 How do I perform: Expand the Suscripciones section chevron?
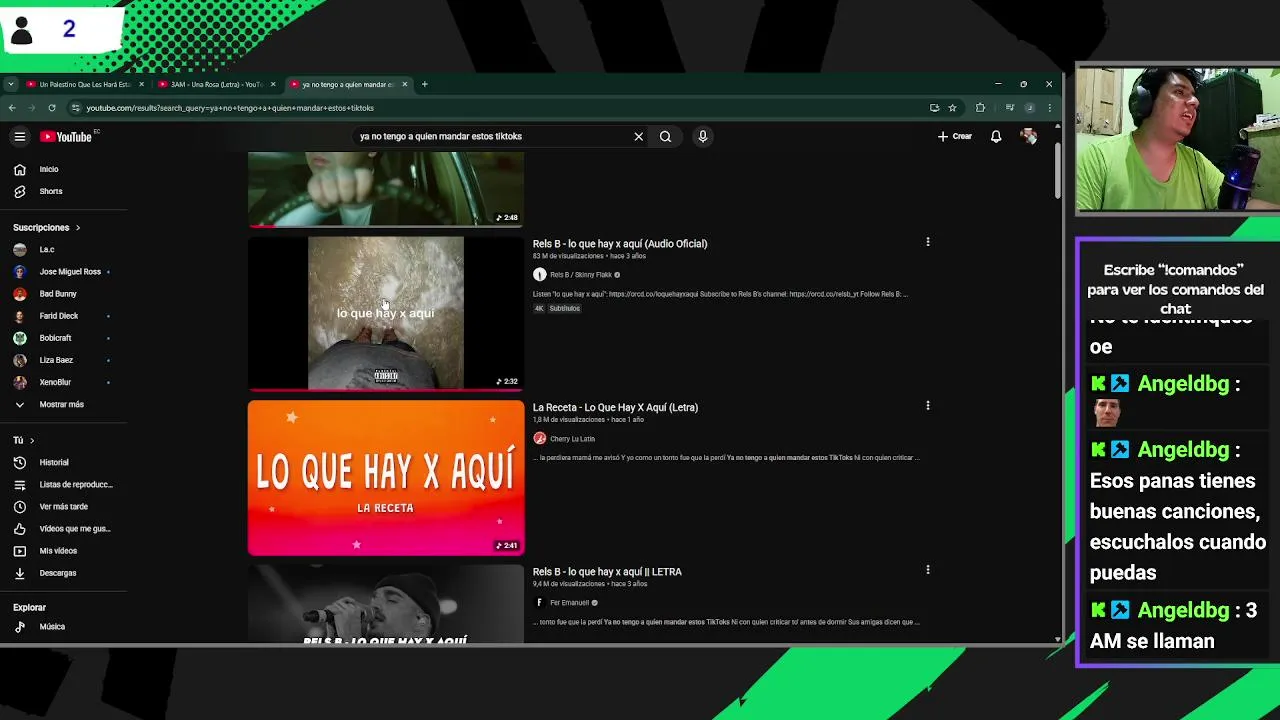pos(78,228)
